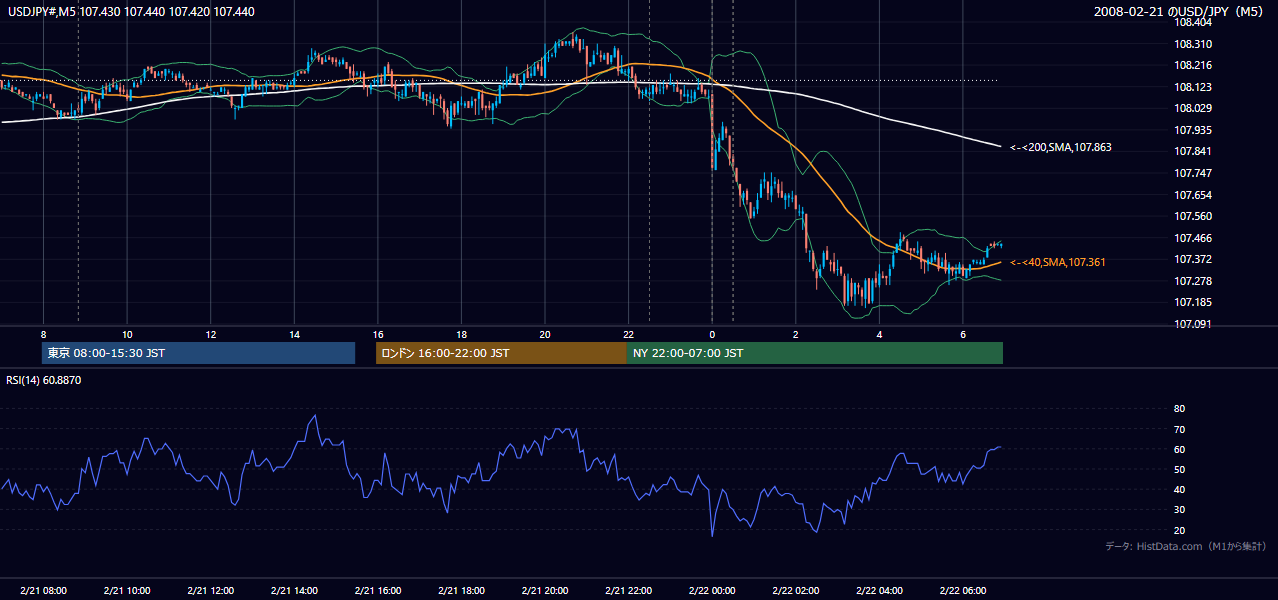The image size is (1278, 600).
Task: Click the 2/21 10:00 time label
Action: tap(127, 591)
